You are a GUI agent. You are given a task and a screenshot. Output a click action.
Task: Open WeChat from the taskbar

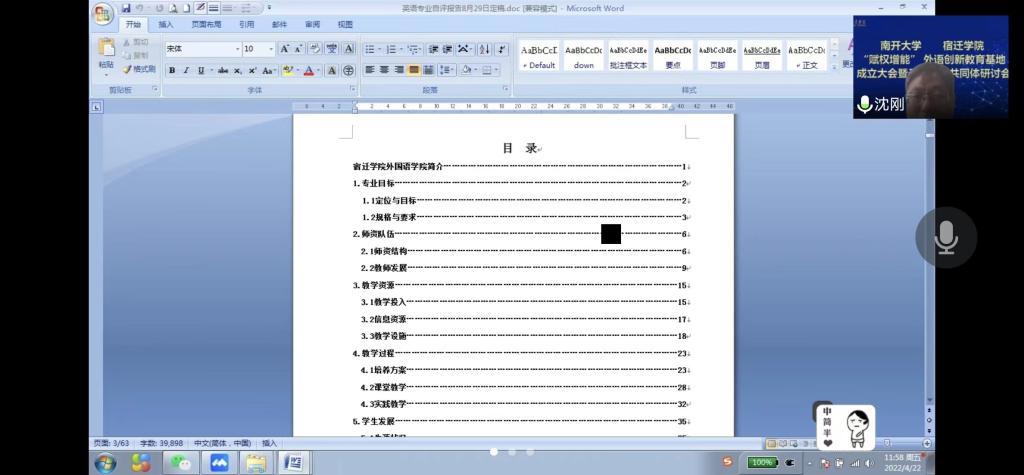180,463
